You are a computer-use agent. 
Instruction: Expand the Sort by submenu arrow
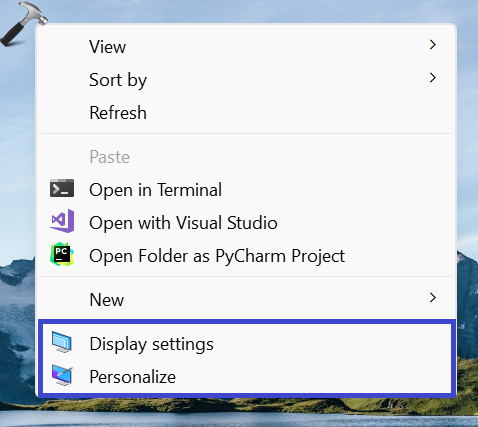(x=433, y=78)
